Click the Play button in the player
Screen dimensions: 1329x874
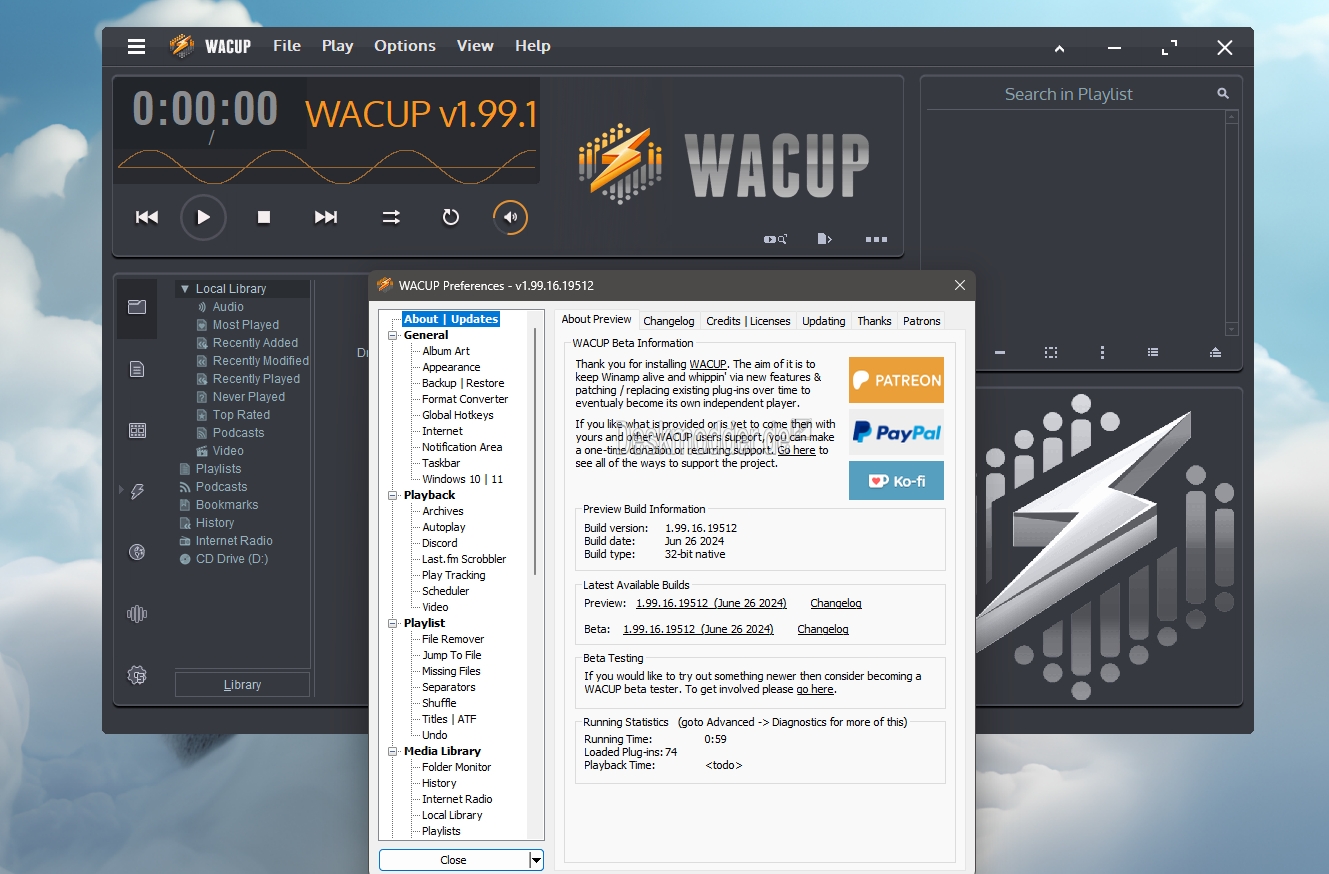click(203, 217)
